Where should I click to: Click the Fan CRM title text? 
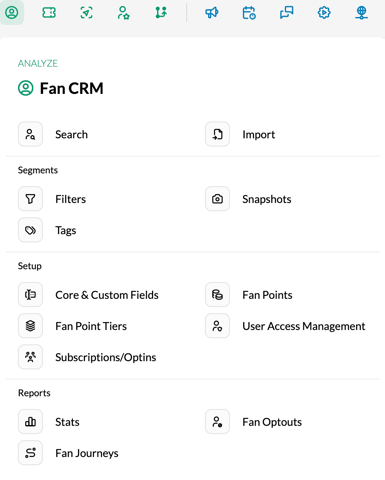coord(72,88)
